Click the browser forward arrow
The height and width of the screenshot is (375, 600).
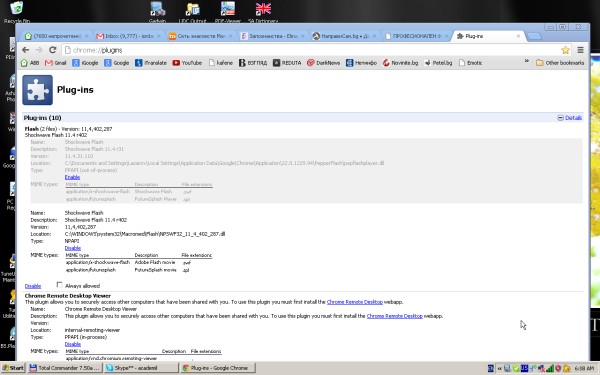click(x=39, y=50)
